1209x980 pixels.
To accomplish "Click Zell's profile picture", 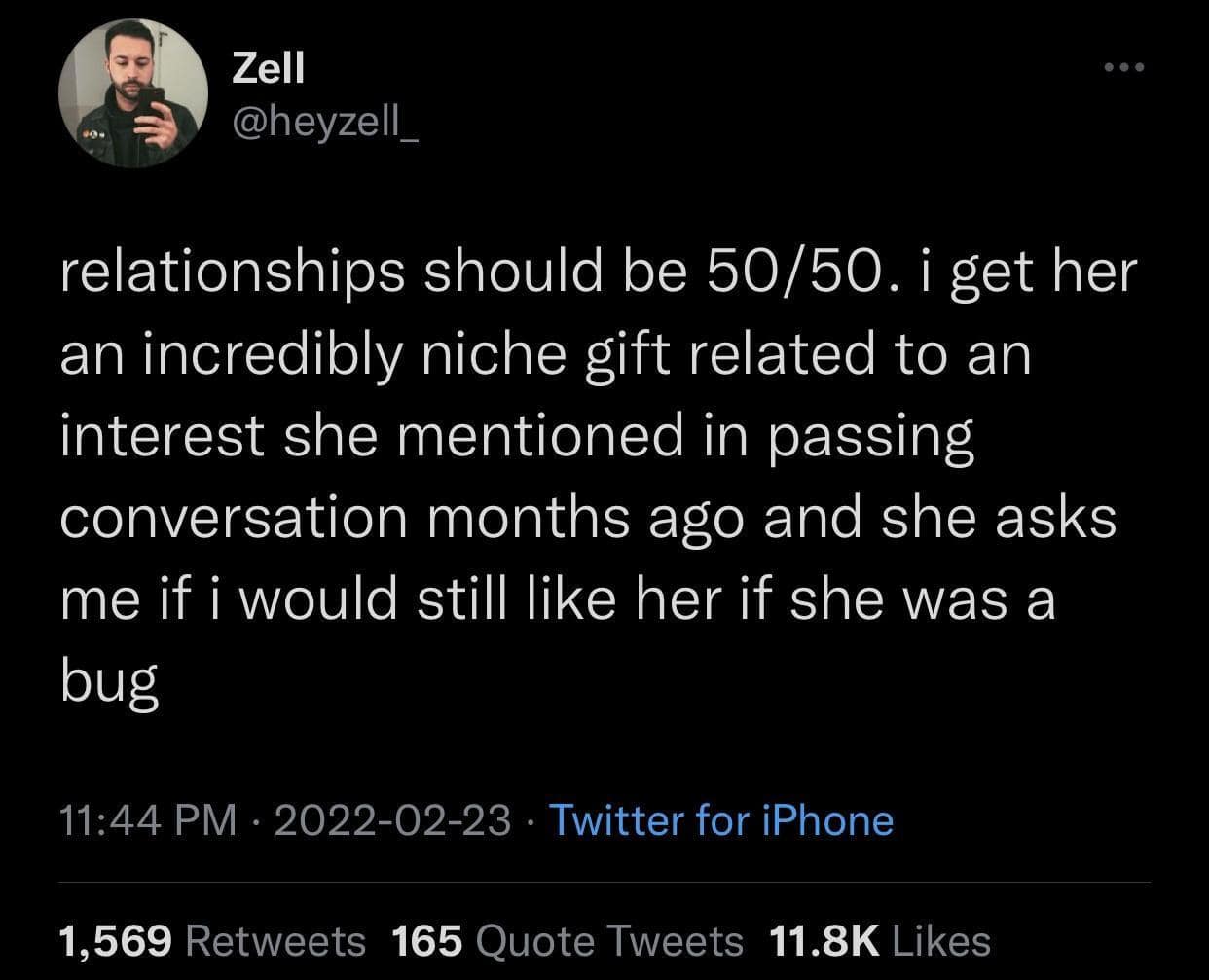I will tap(132, 94).
